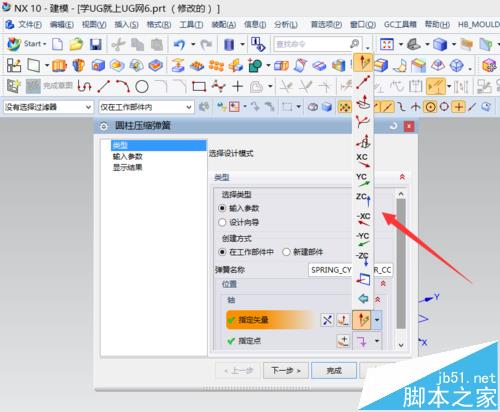The height and width of the screenshot is (412, 500).
Task: Click the 弹簧名称 name input field
Action: [351, 270]
